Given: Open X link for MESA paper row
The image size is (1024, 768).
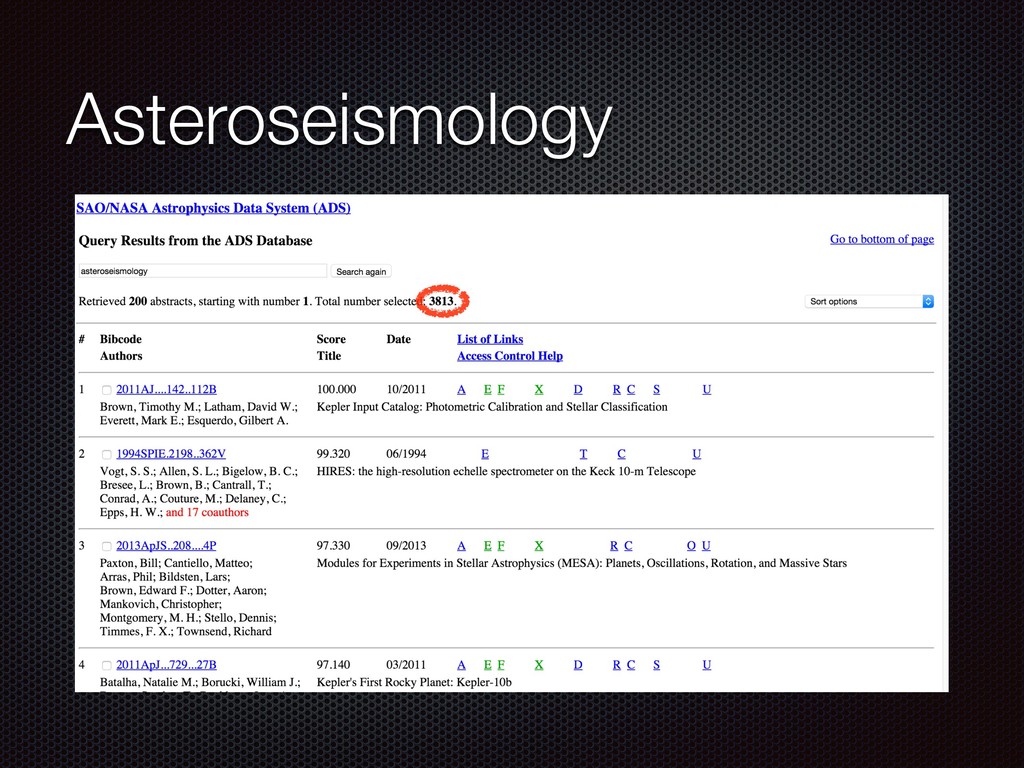Looking at the screenshot, I should (539, 546).
